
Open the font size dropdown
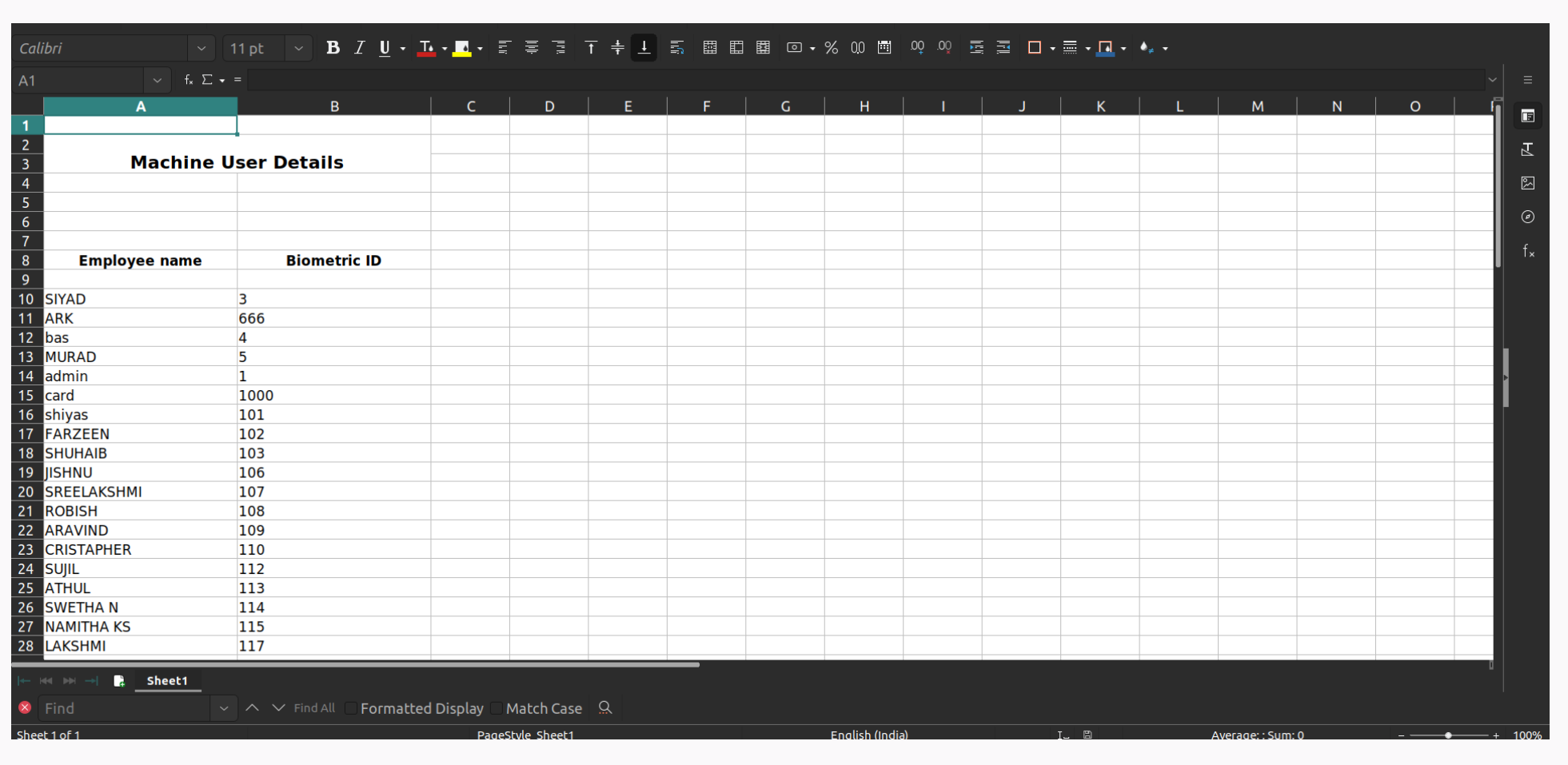[x=298, y=49]
